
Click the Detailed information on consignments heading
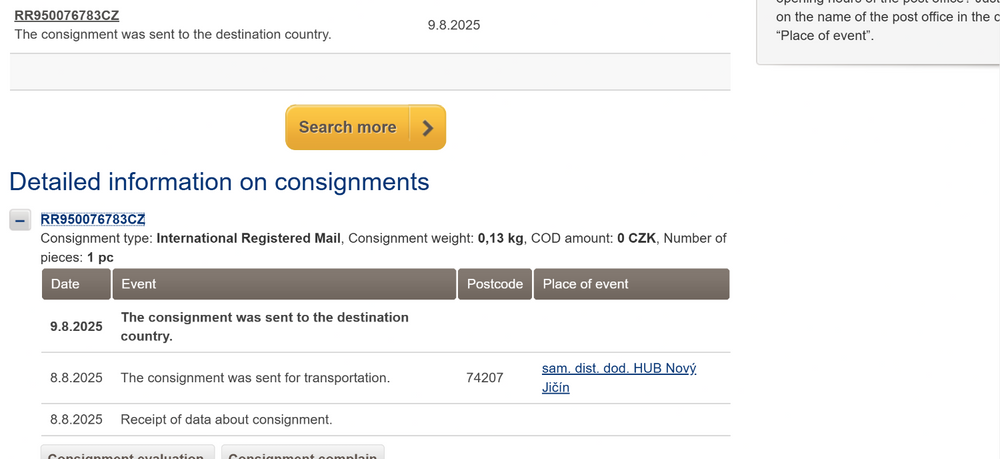click(219, 182)
